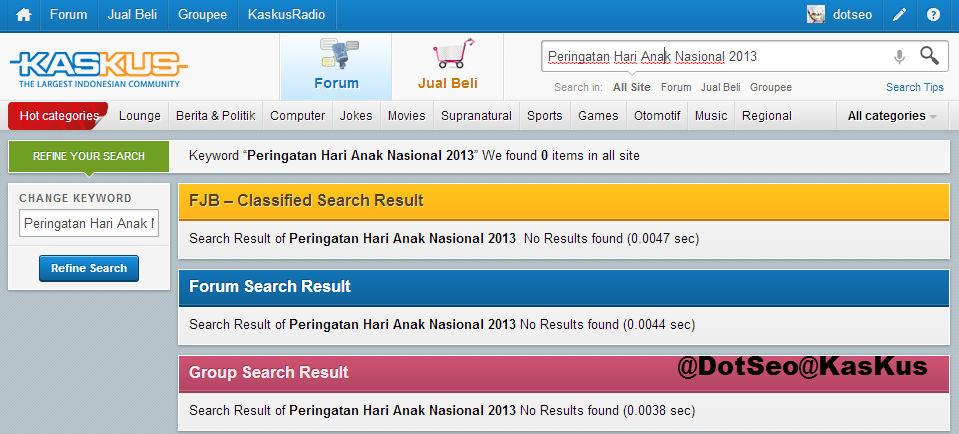Open the help question mark icon

[933, 15]
